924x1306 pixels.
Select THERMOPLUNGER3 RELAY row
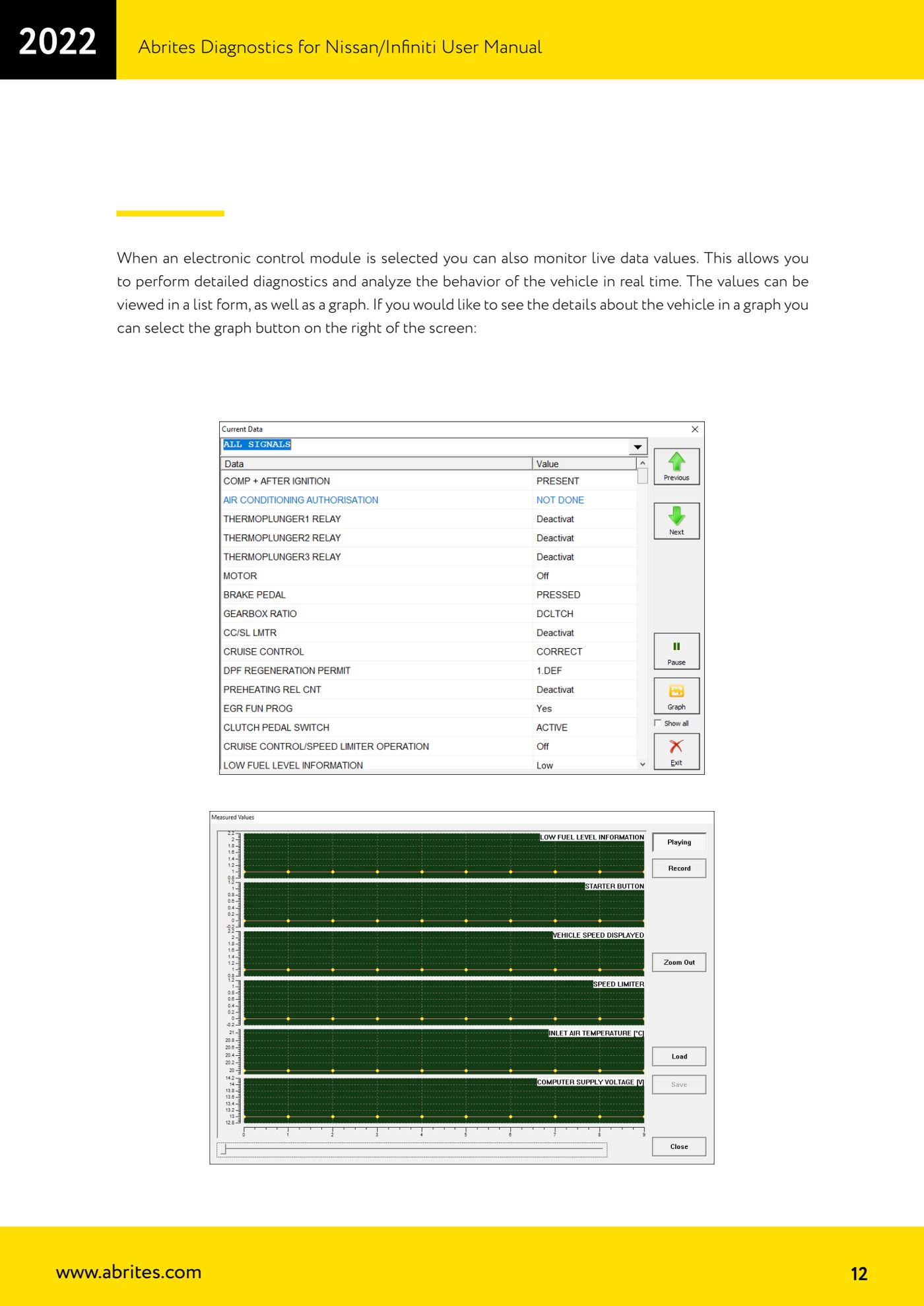[x=429, y=557]
